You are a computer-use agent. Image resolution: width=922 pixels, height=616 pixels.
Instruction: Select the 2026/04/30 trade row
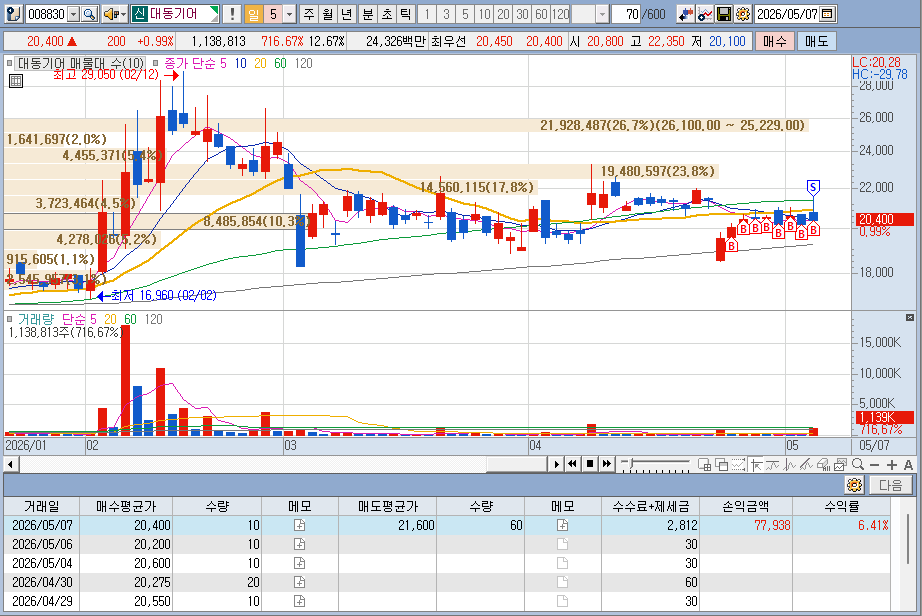pyautogui.click(x=447, y=582)
